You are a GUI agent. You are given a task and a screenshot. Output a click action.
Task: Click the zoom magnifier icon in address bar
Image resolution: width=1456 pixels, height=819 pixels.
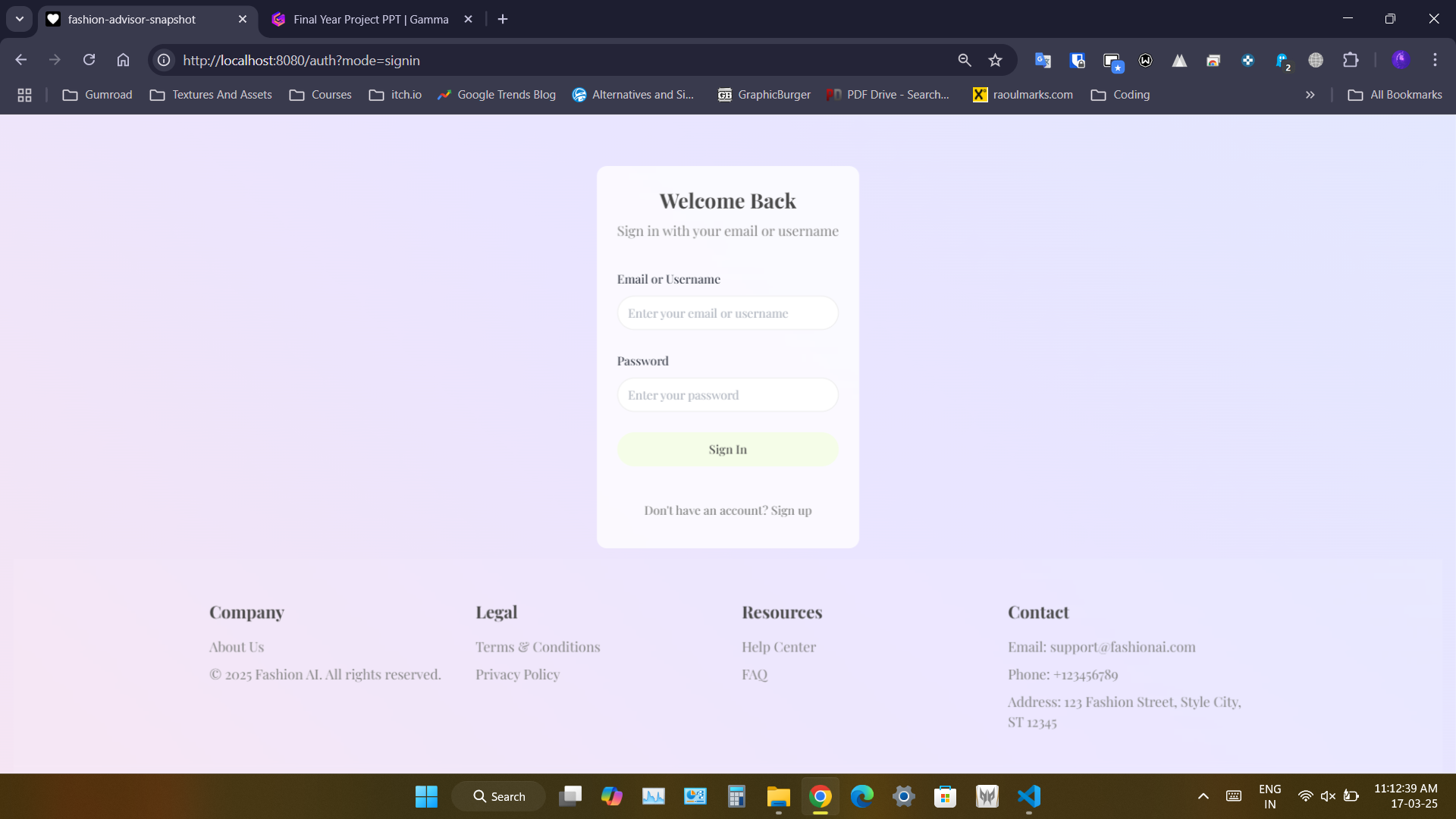coord(964,60)
